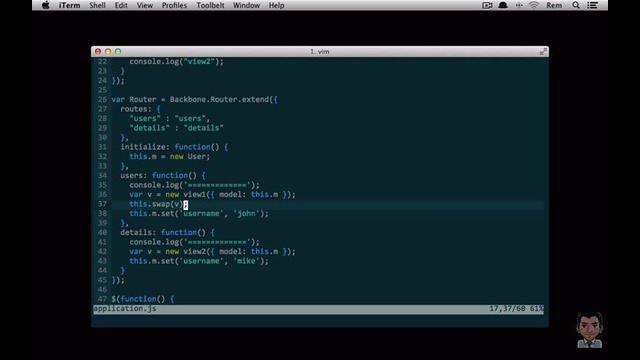Click the screen recording camera menu bar icon

487,5
